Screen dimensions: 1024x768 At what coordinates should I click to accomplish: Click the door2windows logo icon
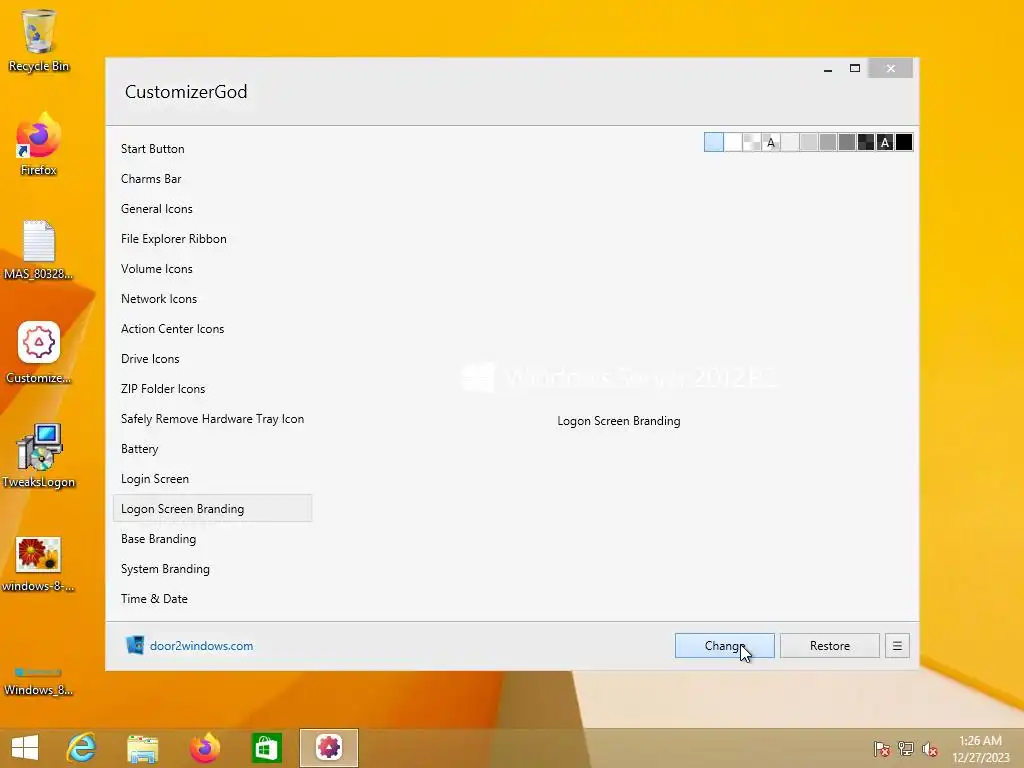point(135,645)
